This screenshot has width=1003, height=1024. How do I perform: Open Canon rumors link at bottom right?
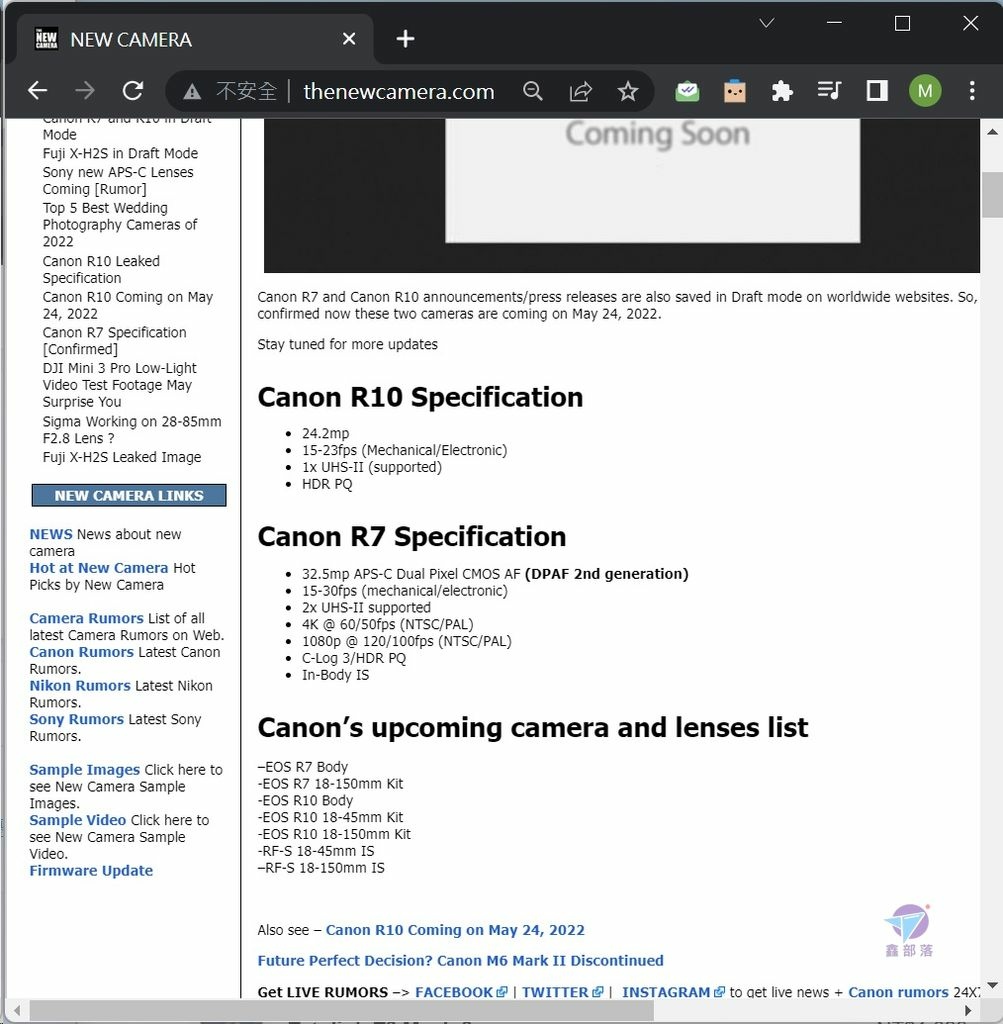pos(898,992)
